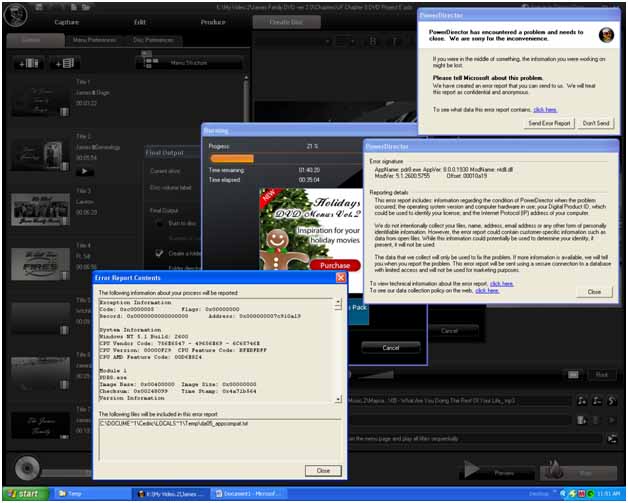628x503 pixels.
Task: Select the Title 1 video thumbnail
Action: click(40, 100)
